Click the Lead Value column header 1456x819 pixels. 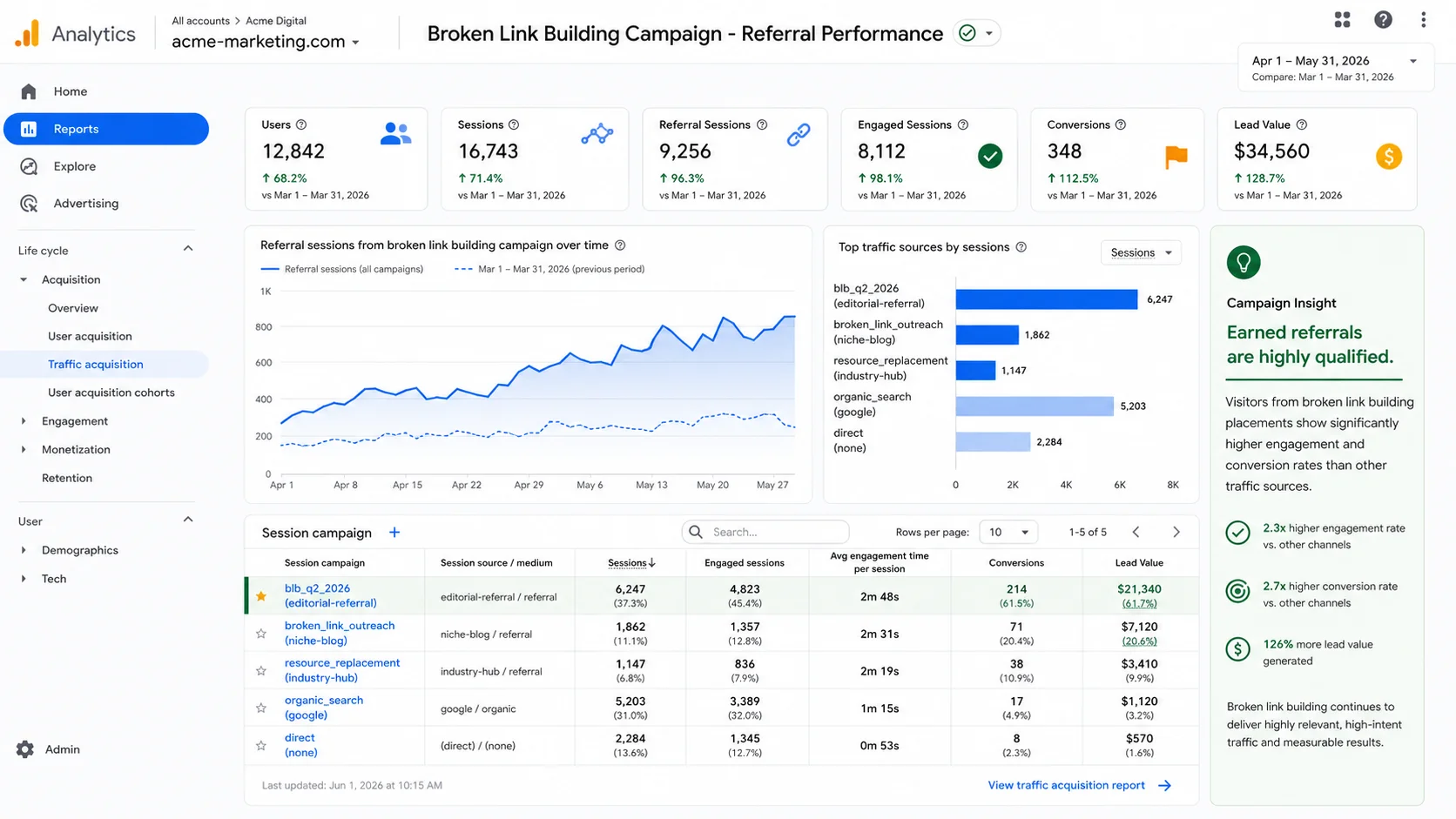coord(1139,563)
